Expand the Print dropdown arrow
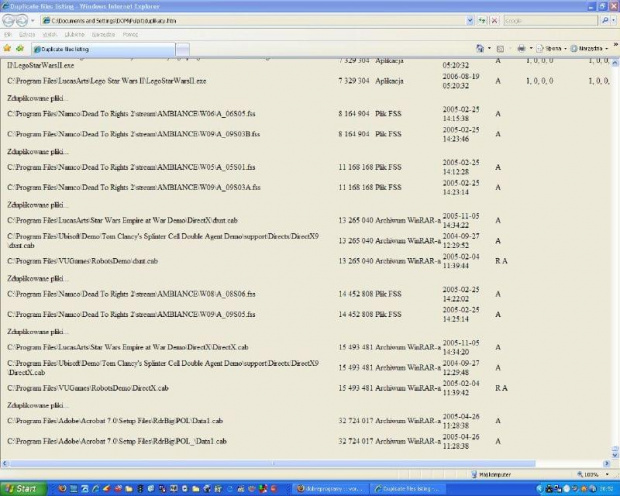The width and height of the screenshot is (620, 496). [x=531, y=48]
